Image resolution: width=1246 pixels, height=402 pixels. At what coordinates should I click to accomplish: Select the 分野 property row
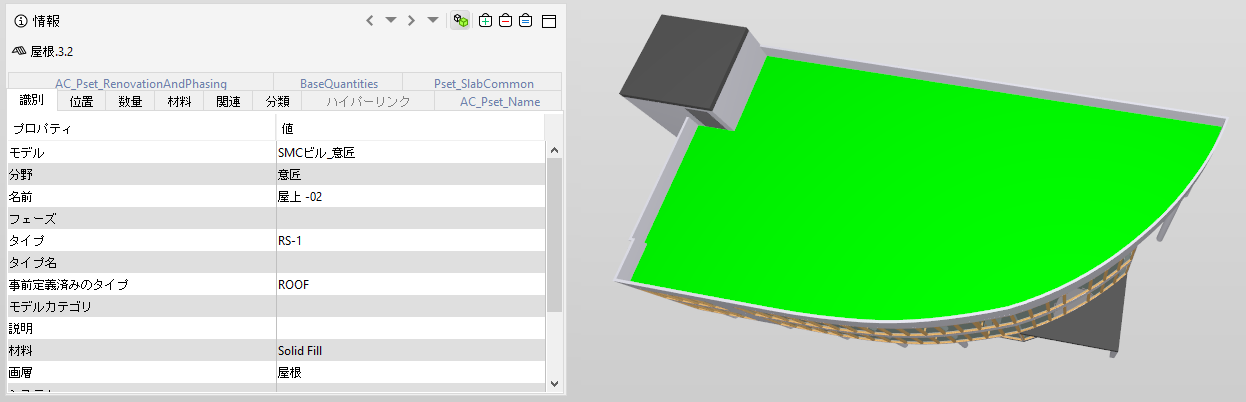point(277,175)
